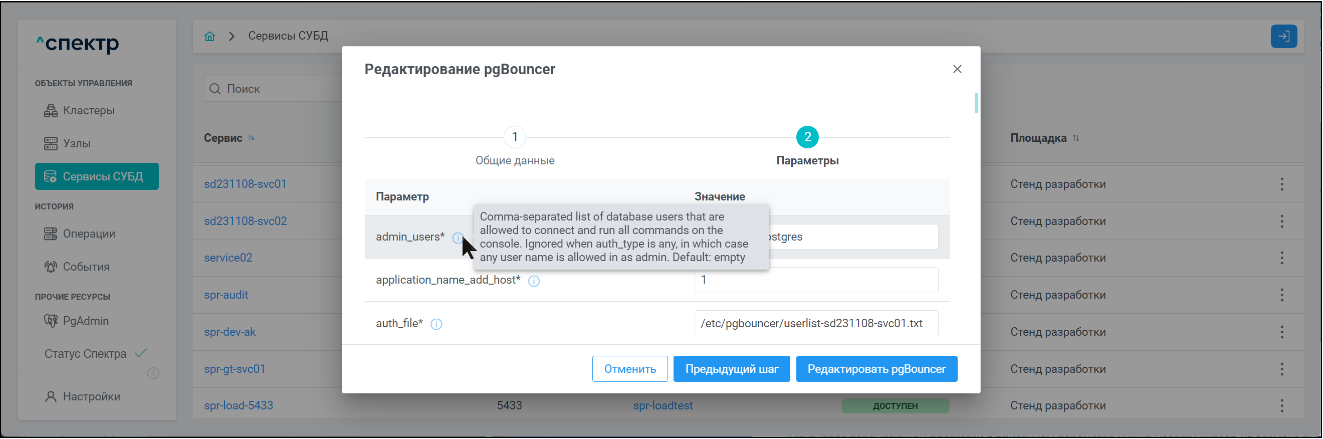
Task: Click the Предыдущий шаг button
Action: tap(732, 369)
